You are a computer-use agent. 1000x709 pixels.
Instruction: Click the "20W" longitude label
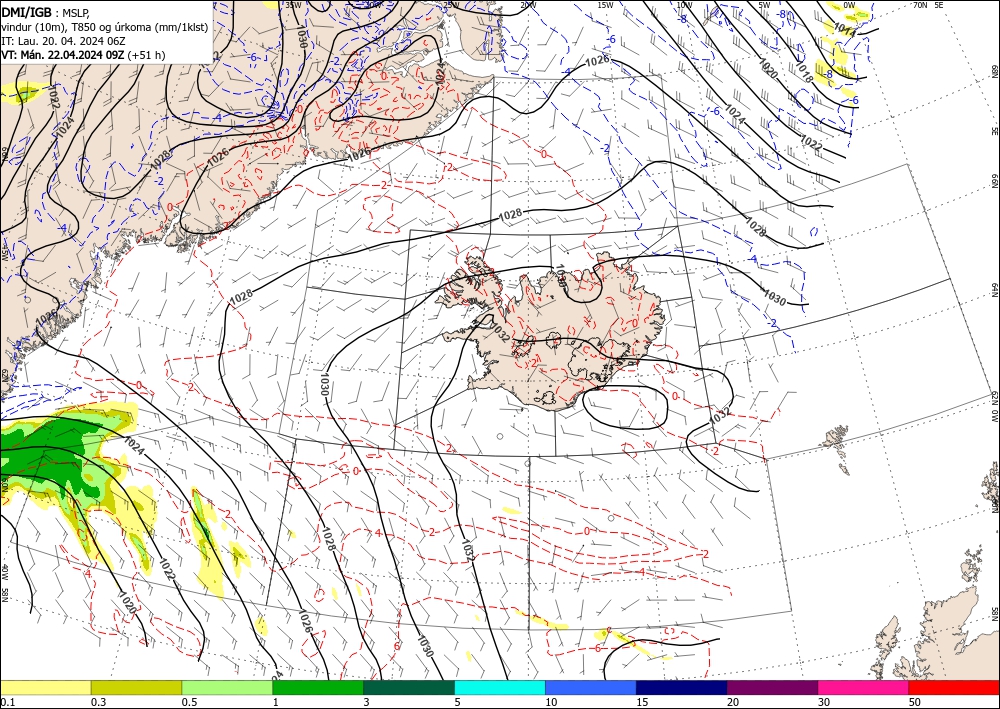pos(527,5)
